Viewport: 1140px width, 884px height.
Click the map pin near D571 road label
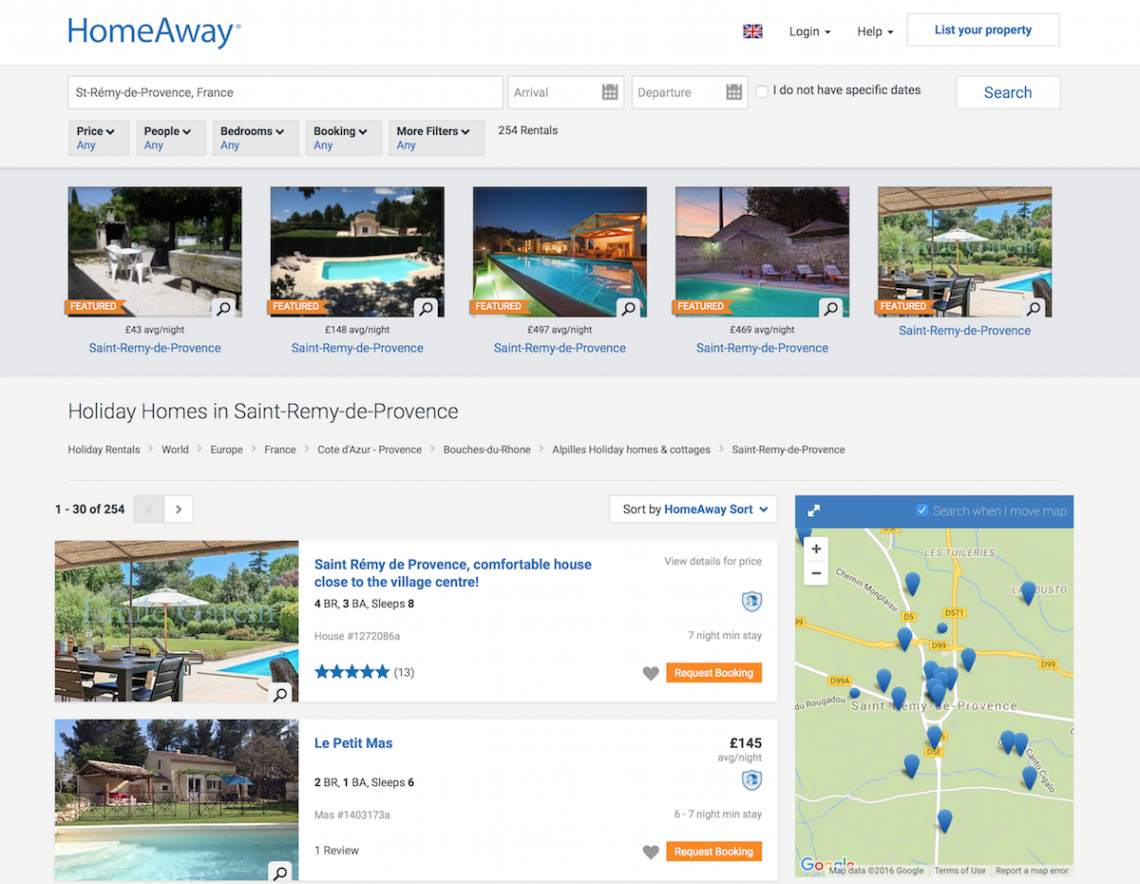pyautogui.click(x=942, y=627)
